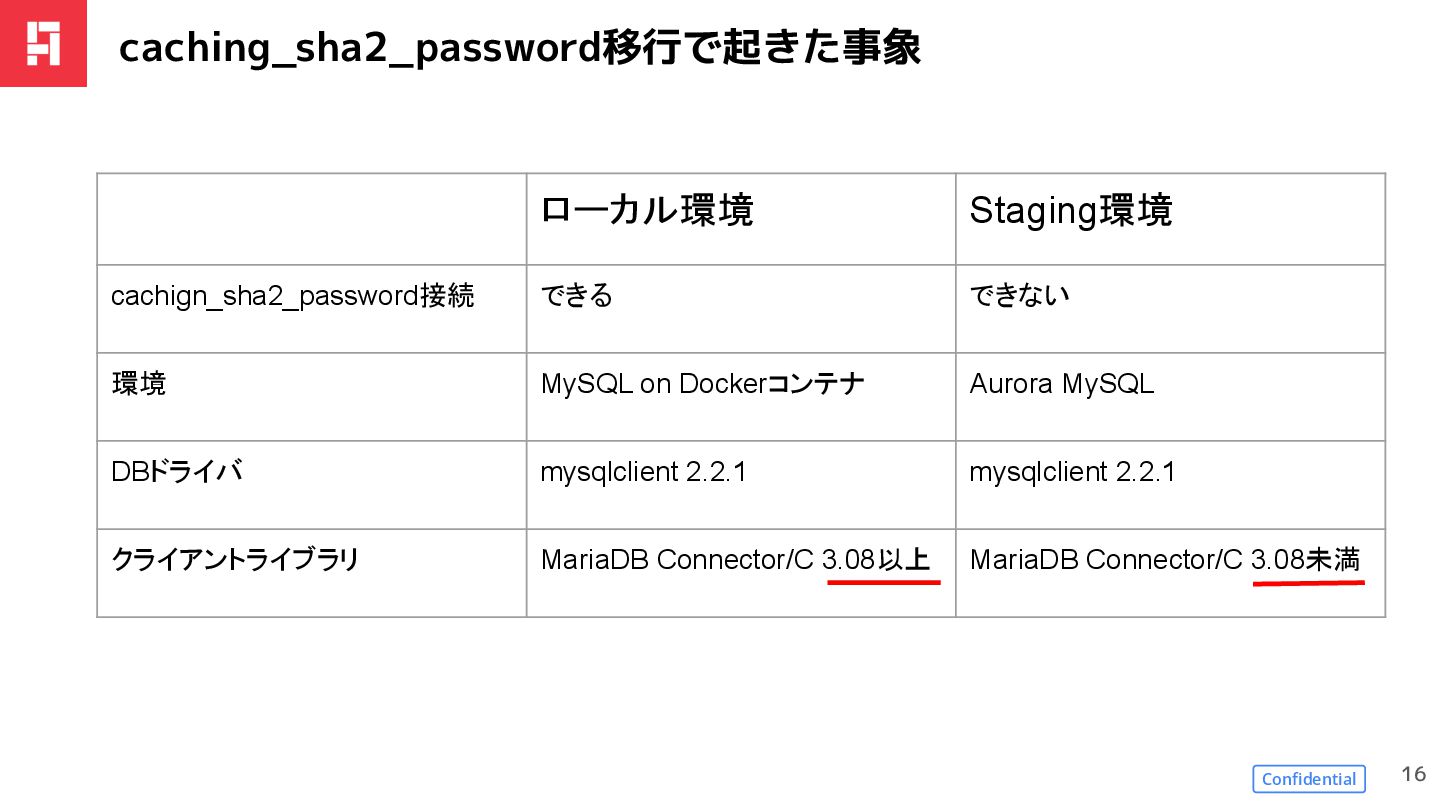1440x810 pixels.
Task: Click the Confidential badge
Action: [x=1309, y=779]
